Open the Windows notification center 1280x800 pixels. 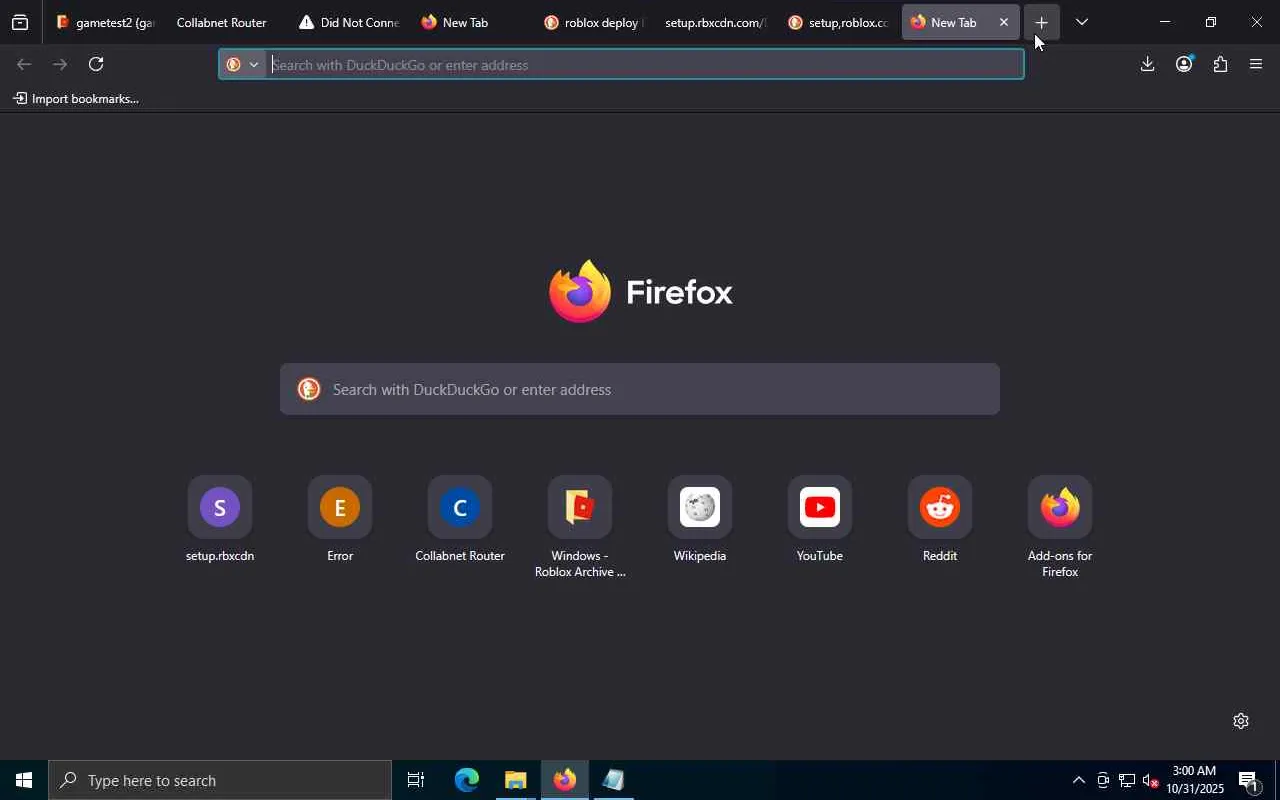click(1249, 780)
